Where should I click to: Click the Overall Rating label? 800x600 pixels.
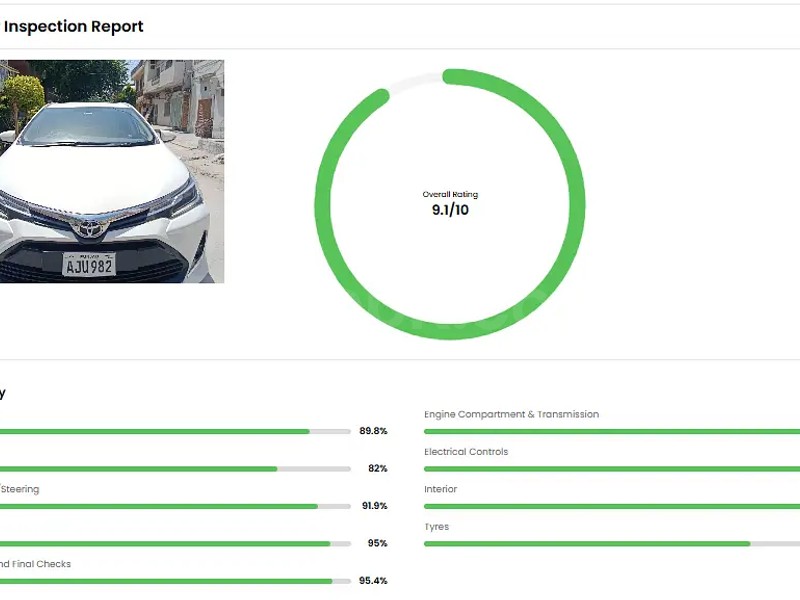point(450,194)
